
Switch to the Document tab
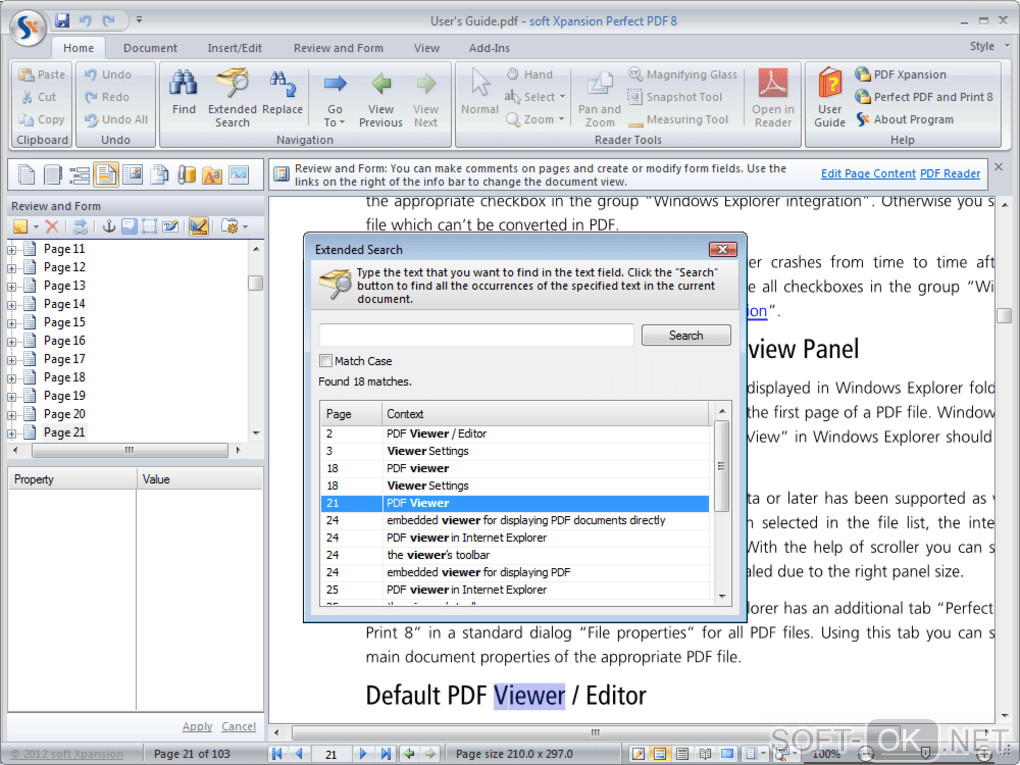coord(150,48)
